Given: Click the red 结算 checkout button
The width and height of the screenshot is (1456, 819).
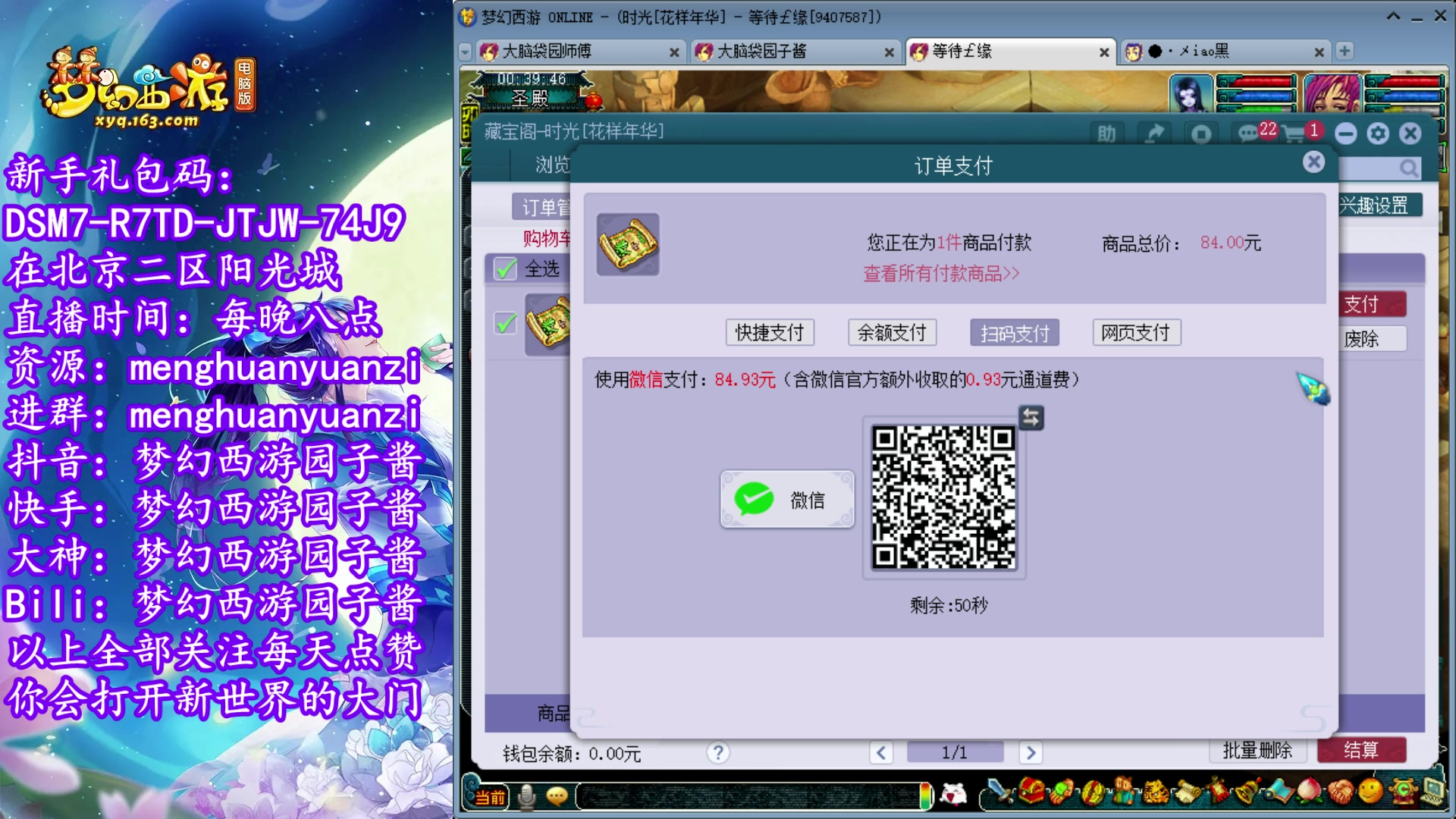Looking at the screenshot, I should click(x=1361, y=750).
